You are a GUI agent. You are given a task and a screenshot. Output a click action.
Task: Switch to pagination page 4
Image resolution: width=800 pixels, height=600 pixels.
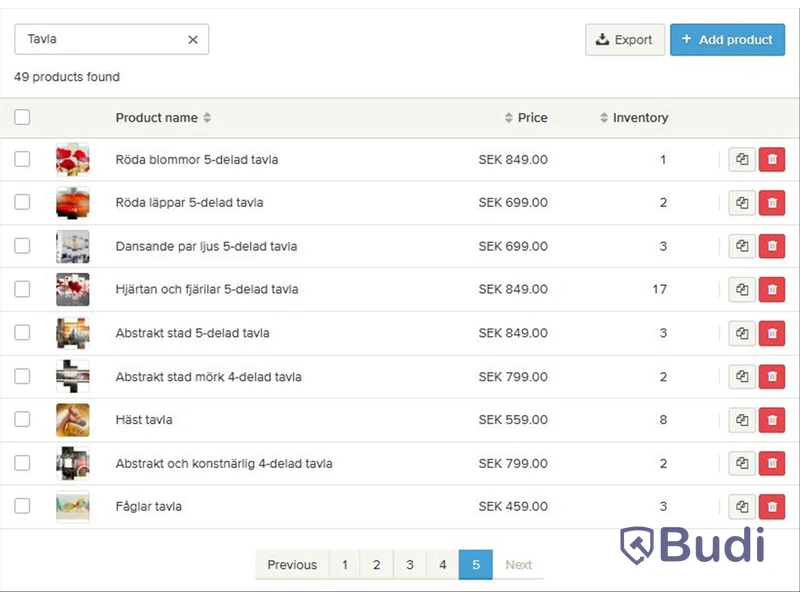point(443,565)
